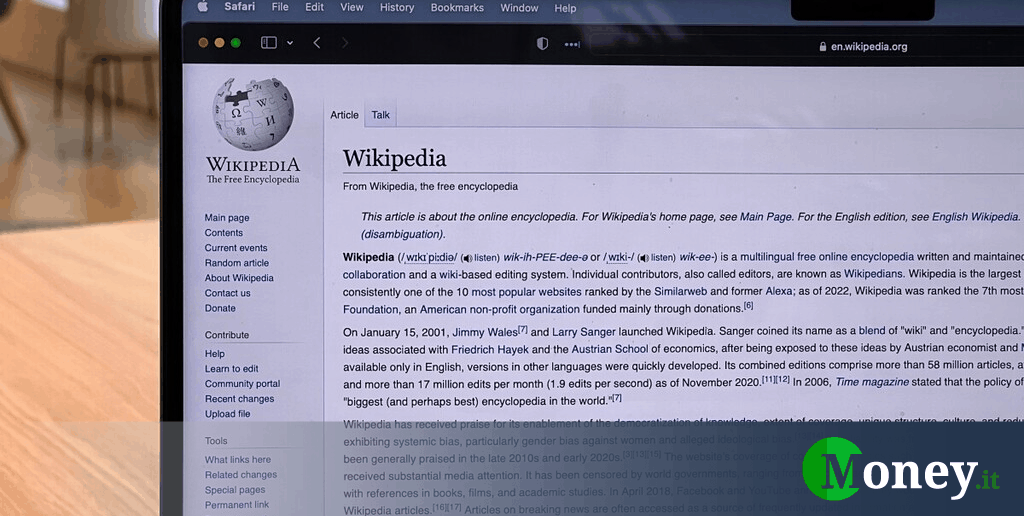Screen dimensions: 1024x516
Task: Expand the sidebar tab group dropdown arrow
Action: pyautogui.click(x=290, y=43)
